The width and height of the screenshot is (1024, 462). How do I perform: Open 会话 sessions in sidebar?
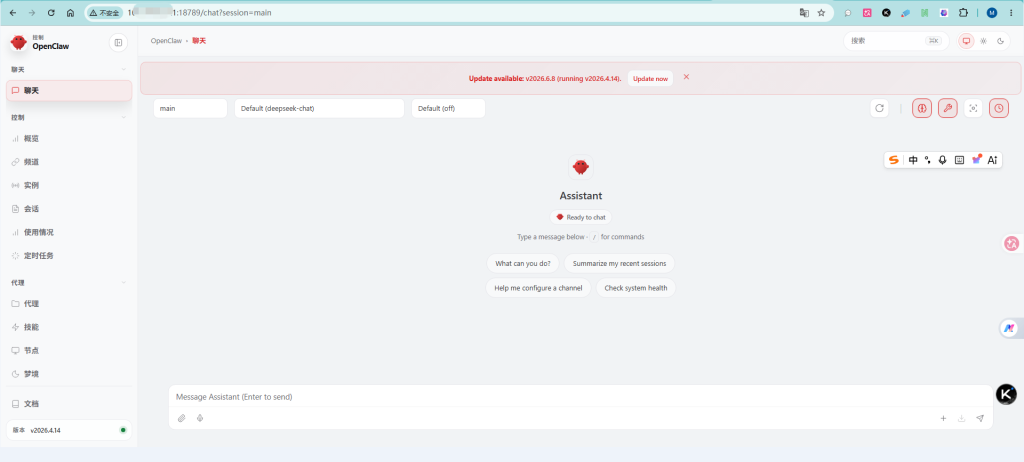69,209
